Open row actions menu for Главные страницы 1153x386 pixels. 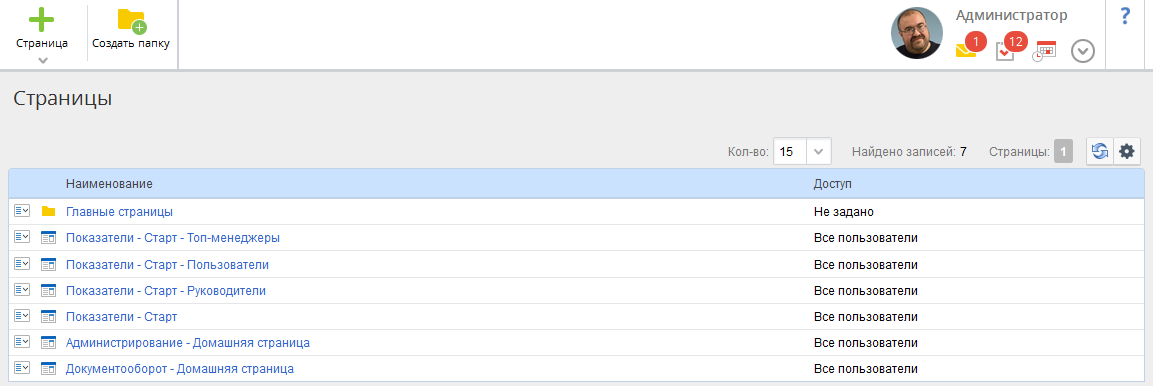21,211
